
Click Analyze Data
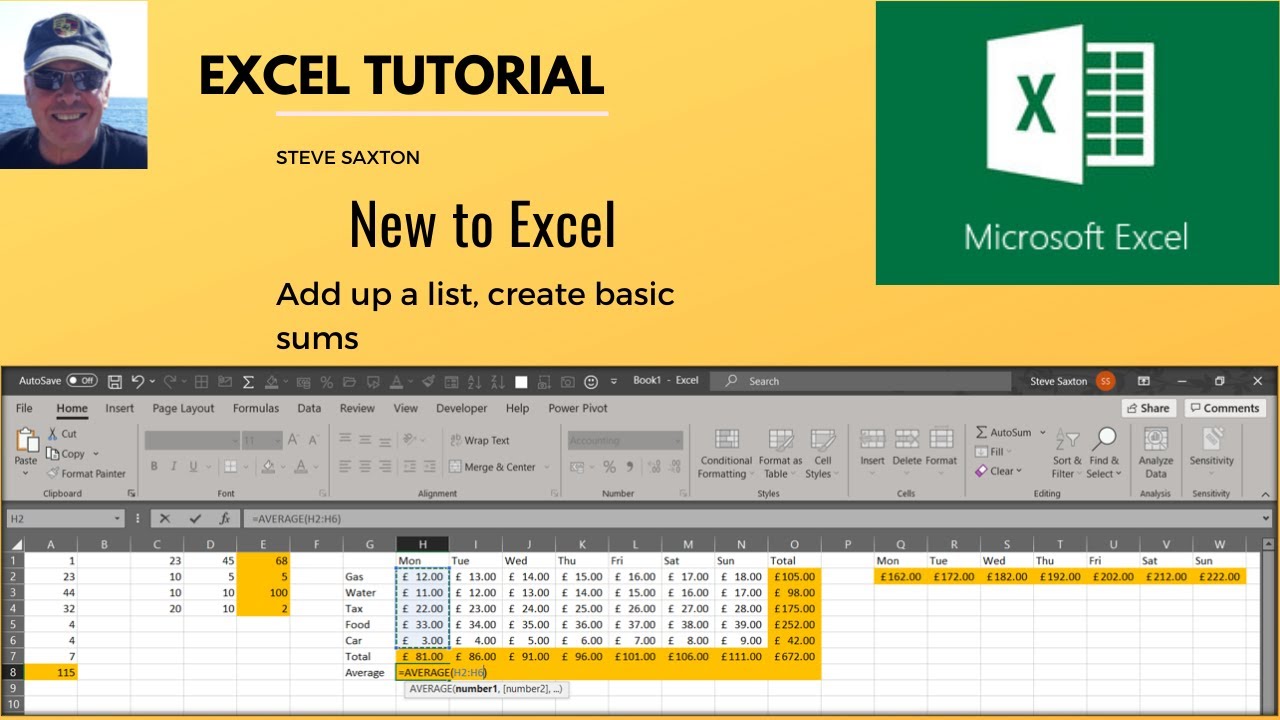(1156, 454)
